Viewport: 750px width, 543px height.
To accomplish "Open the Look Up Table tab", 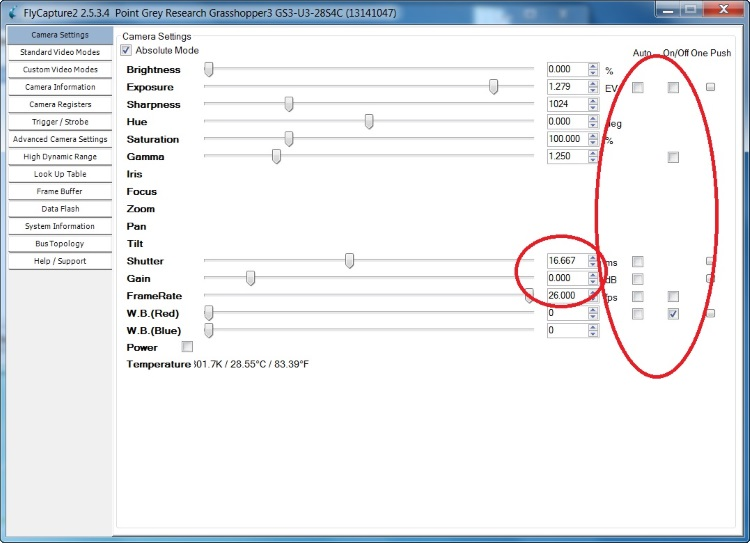I will point(60,174).
